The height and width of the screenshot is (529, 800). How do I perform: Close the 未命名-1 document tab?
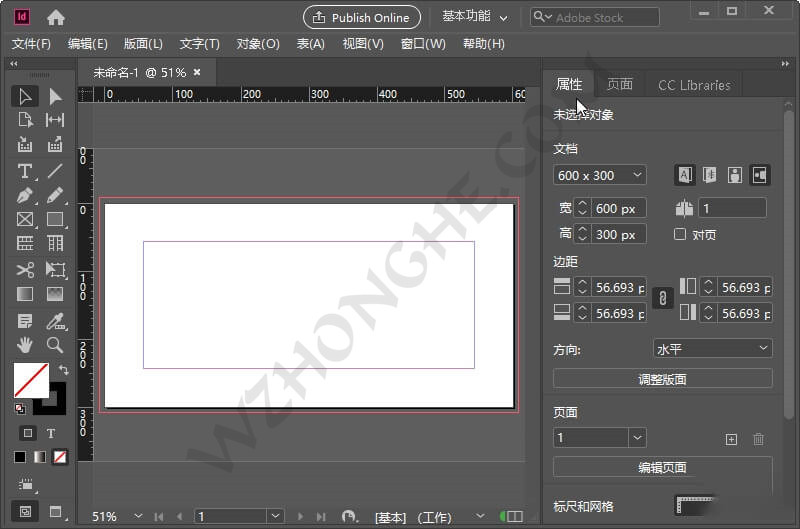(x=197, y=72)
